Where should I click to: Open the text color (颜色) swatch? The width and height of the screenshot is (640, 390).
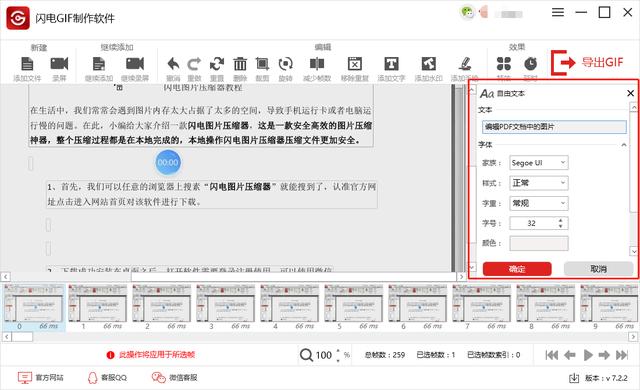pyautogui.click(x=538, y=243)
